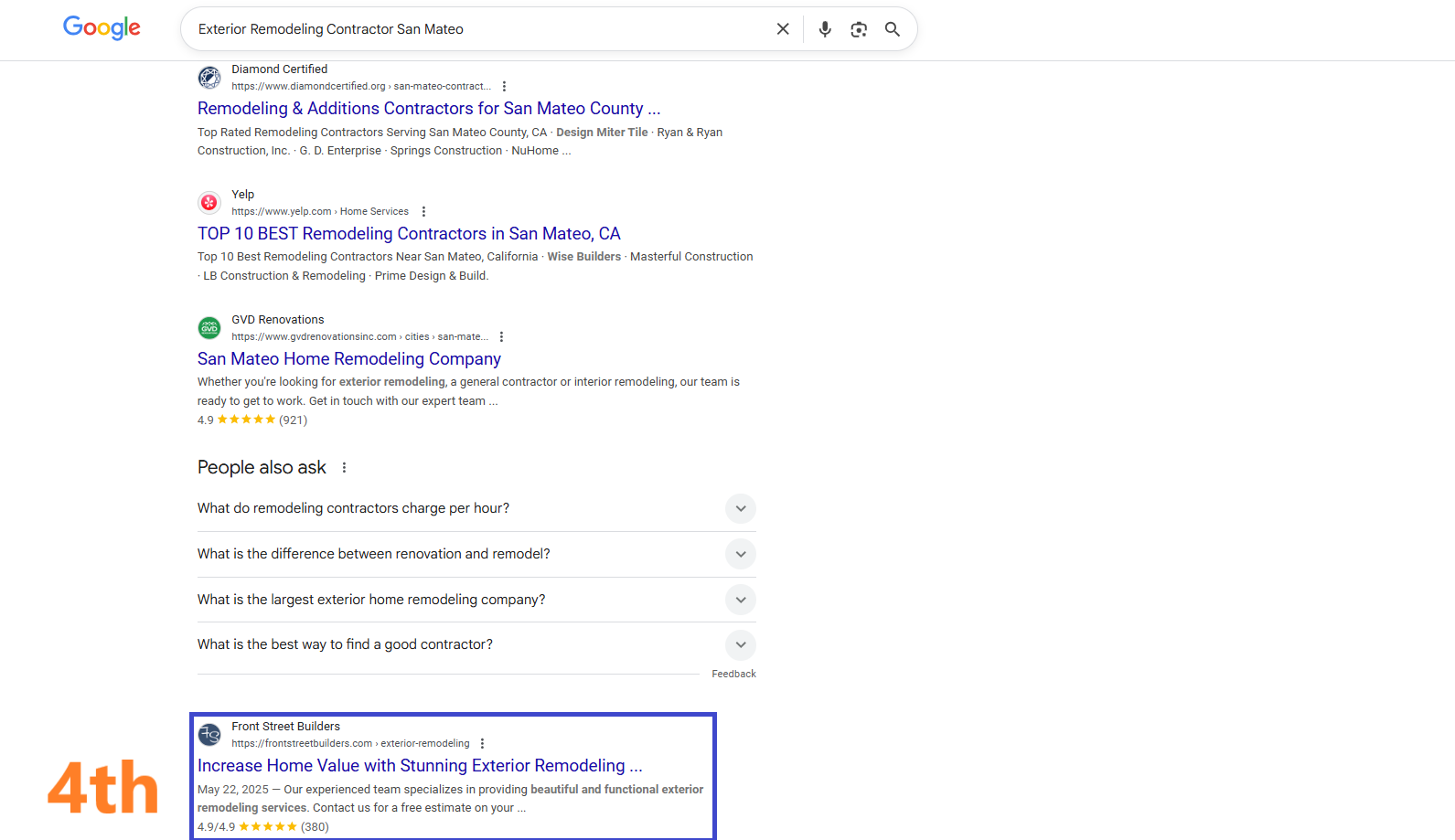Click the 'GVD Renovations' site name

click(x=277, y=319)
